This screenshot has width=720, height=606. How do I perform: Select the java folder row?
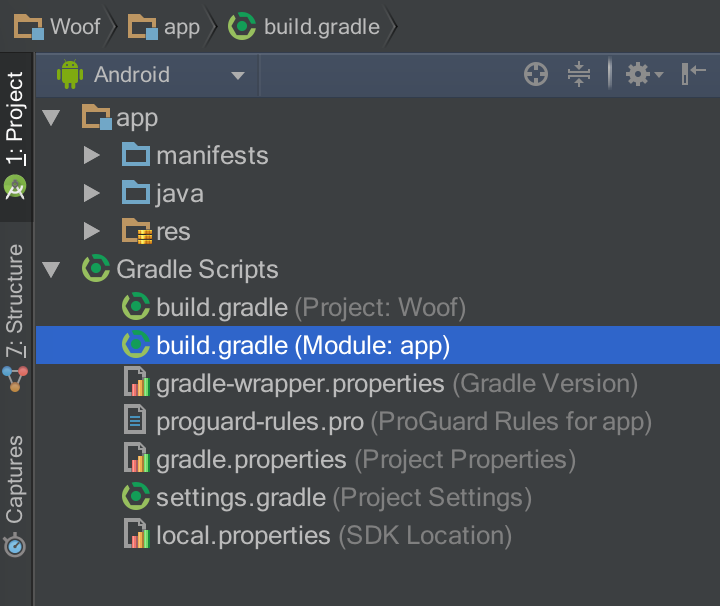coord(377,193)
